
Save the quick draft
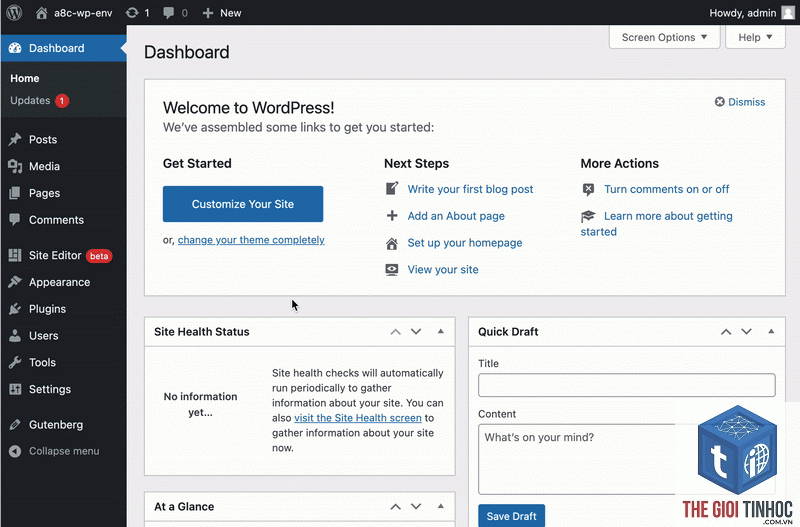511,516
